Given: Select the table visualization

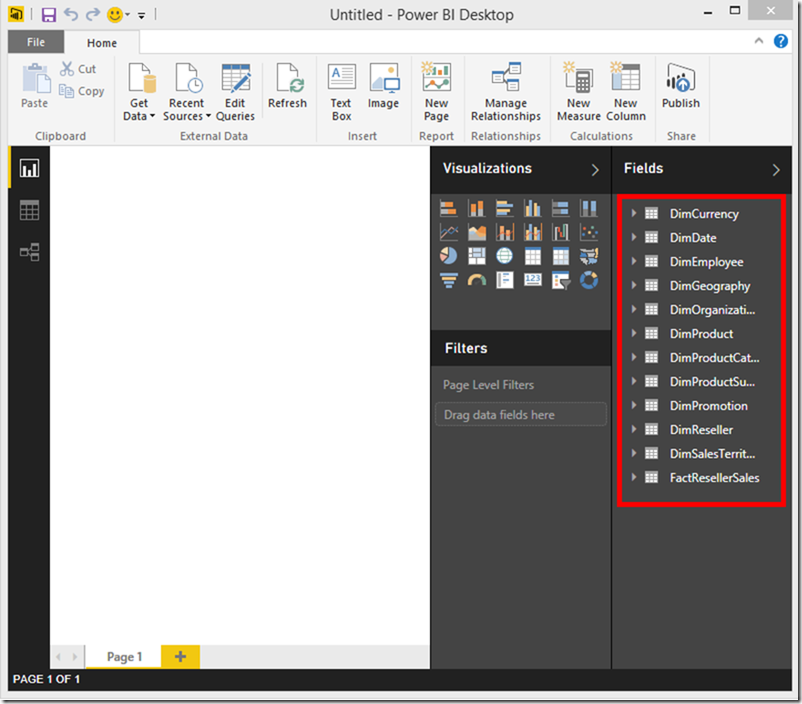Looking at the screenshot, I should click(532, 256).
